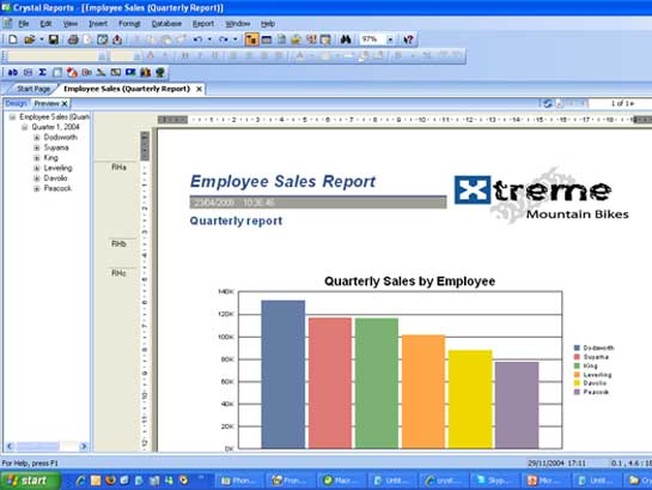The height and width of the screenshot is (490, 652).
Task: Open the Repository Explorer icon
Action: pyautogui.click(x=296, y=40)
